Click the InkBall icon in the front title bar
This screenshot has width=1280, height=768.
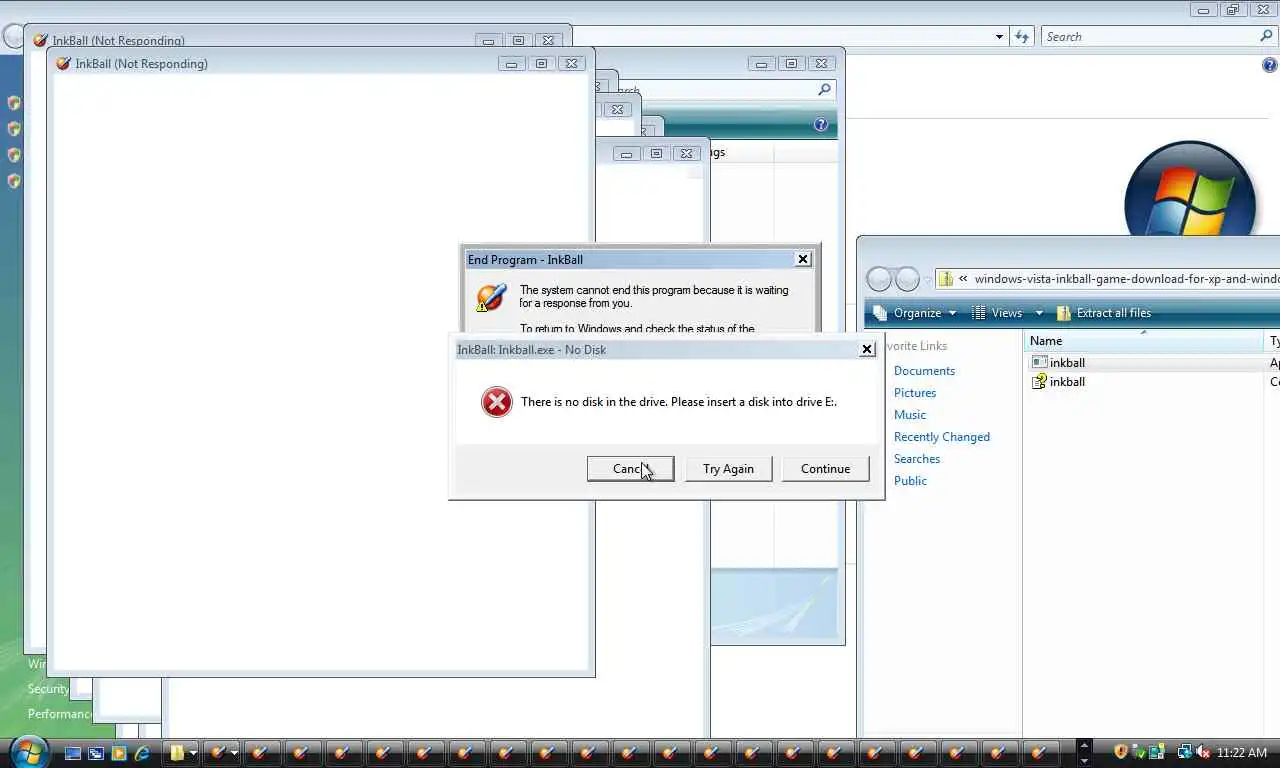coord(64,63)
